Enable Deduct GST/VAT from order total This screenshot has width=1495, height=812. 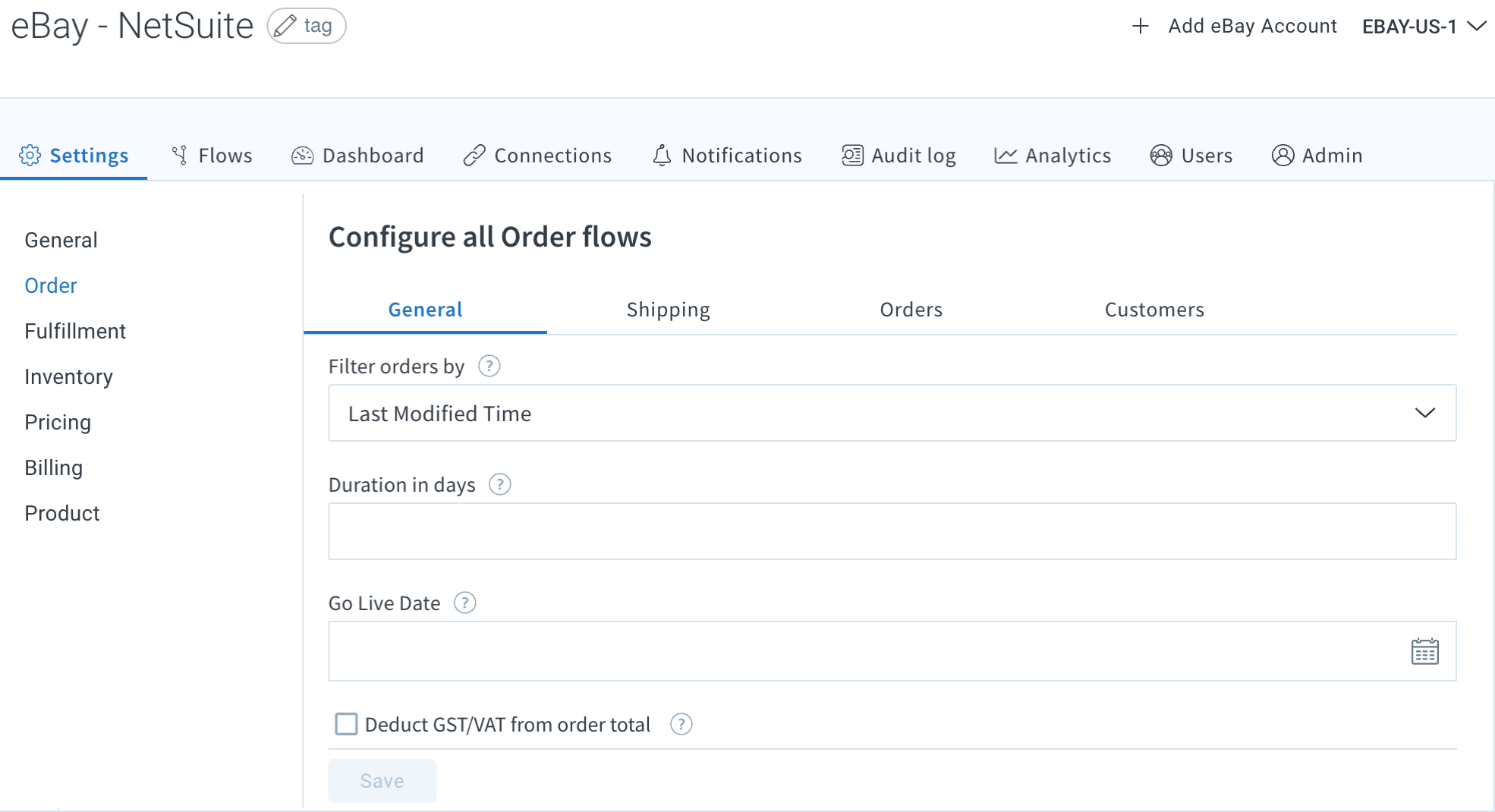[346, 724]
